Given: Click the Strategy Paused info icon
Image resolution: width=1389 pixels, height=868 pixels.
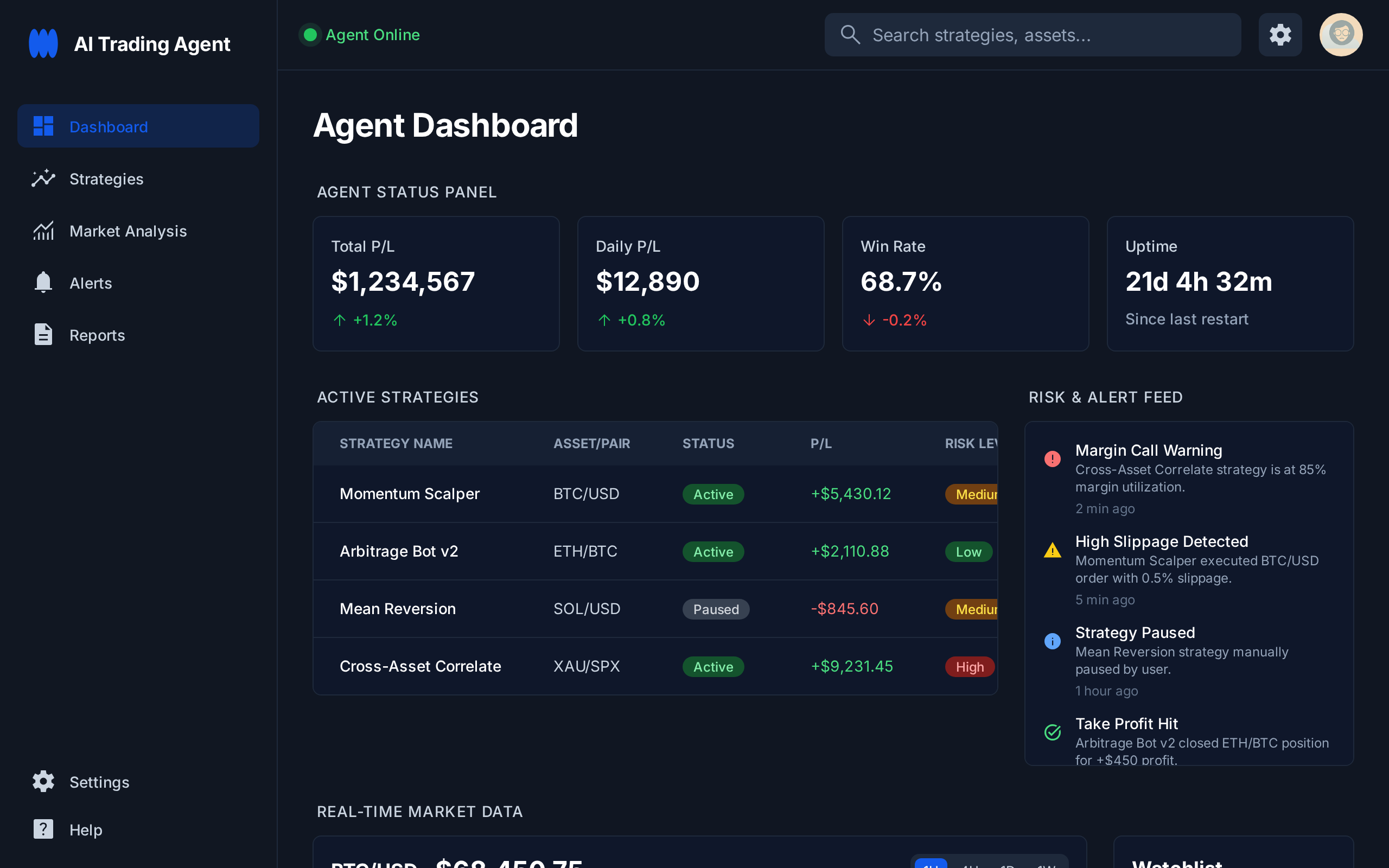Looking at the screenshot, I should pos(1052,641).
